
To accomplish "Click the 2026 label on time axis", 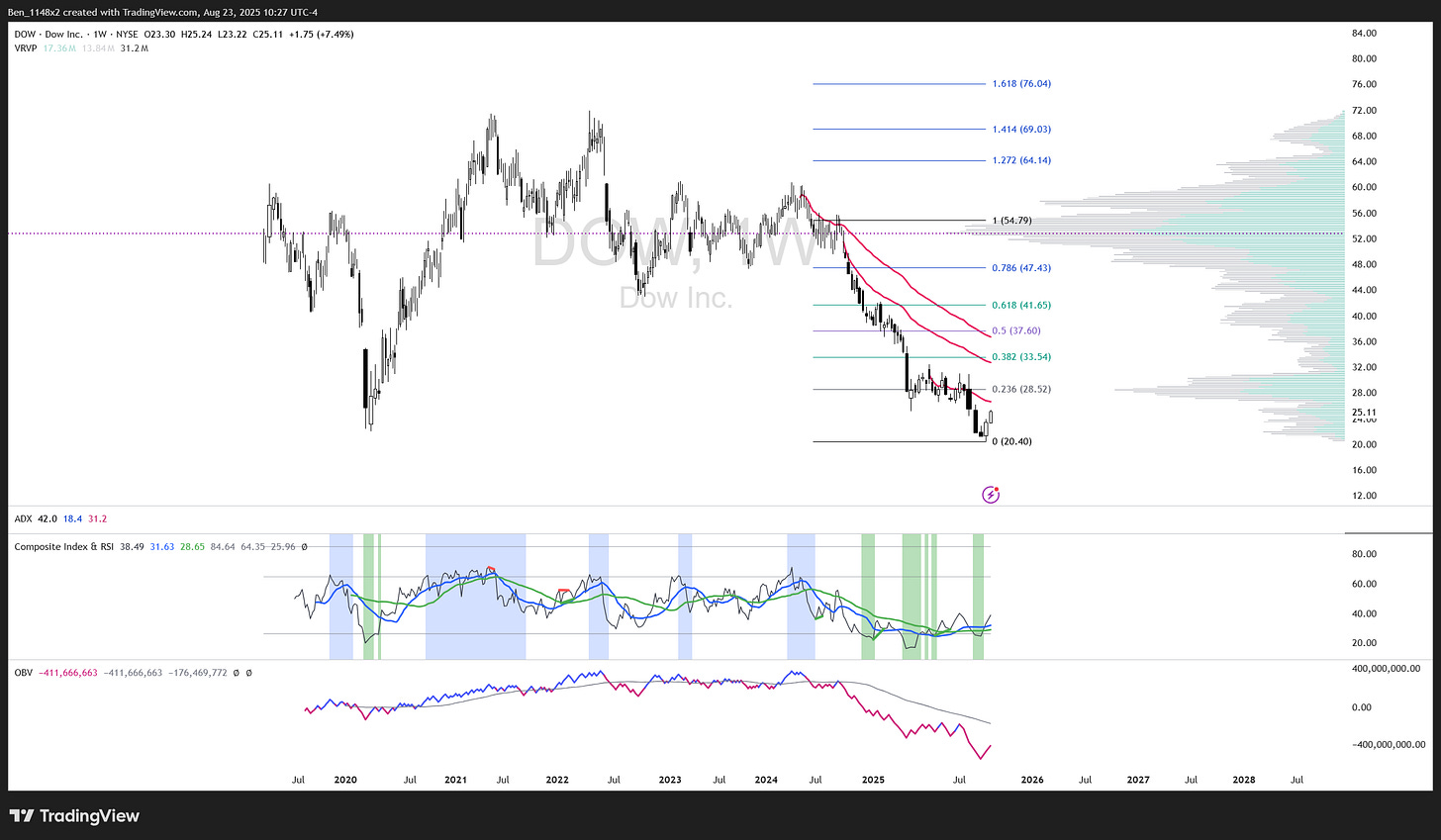I will [x=1032, y=780].
